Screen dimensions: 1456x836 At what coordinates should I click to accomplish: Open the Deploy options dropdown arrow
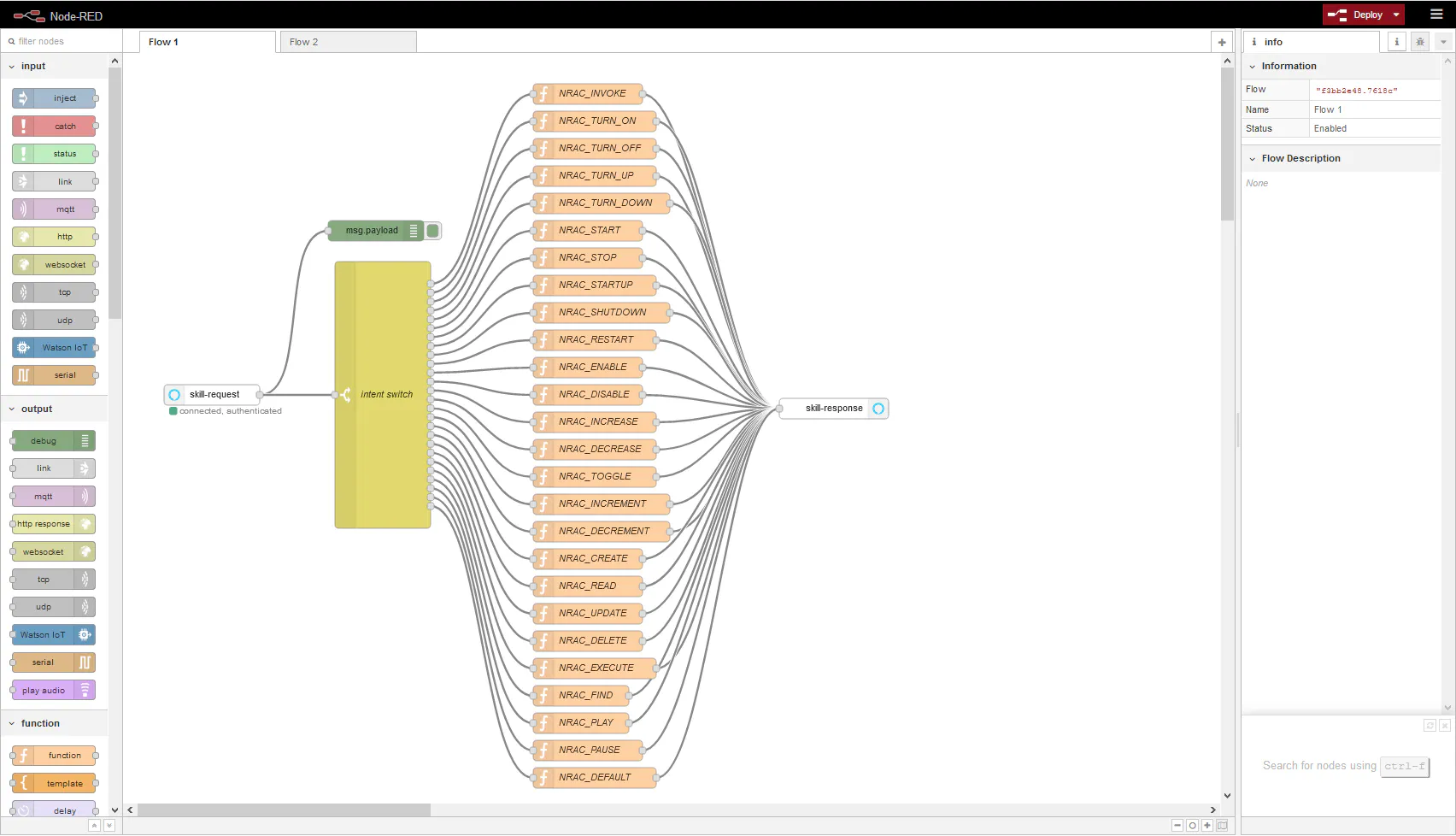1396,15
